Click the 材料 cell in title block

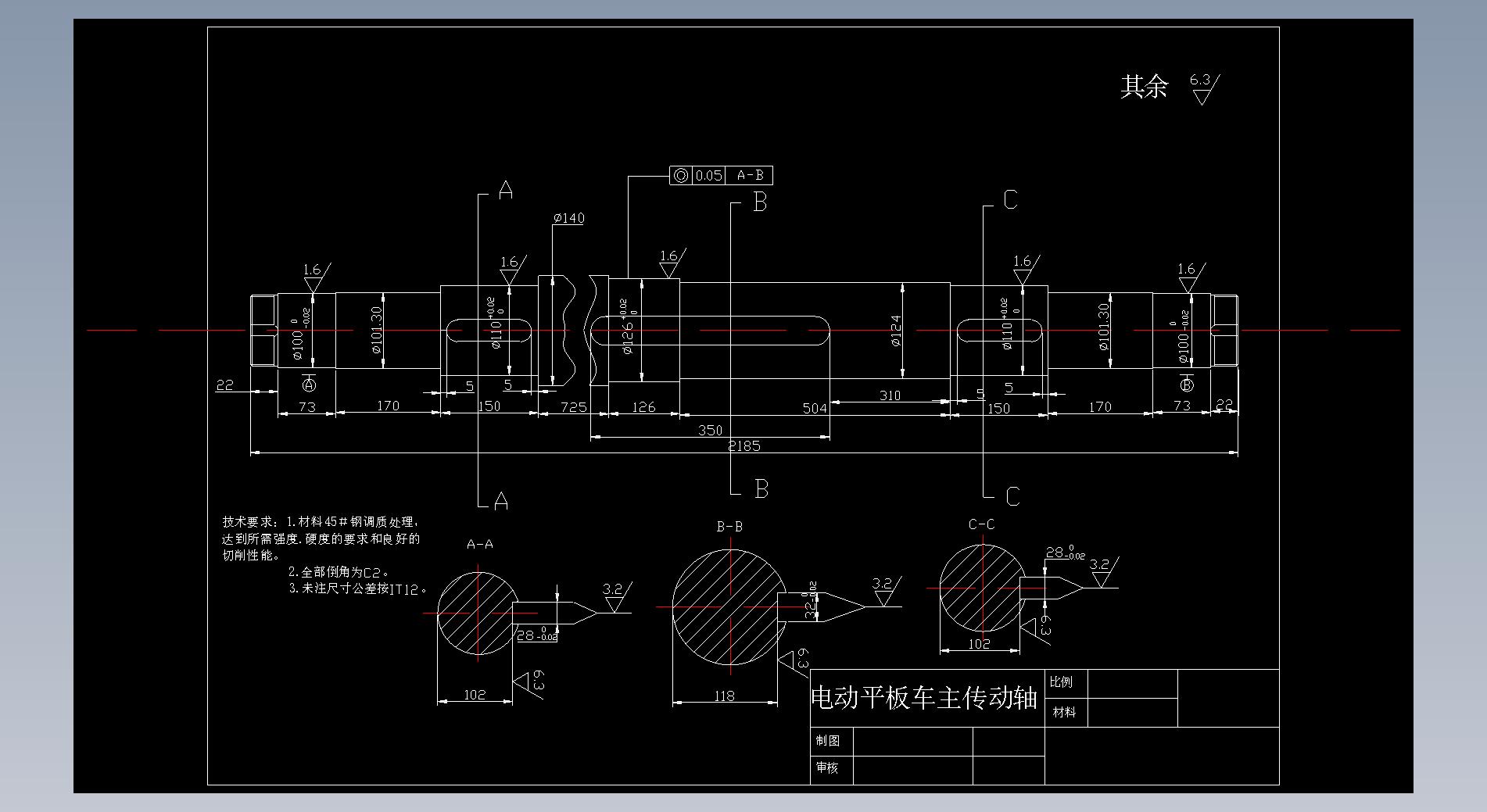click(1064, 713)
